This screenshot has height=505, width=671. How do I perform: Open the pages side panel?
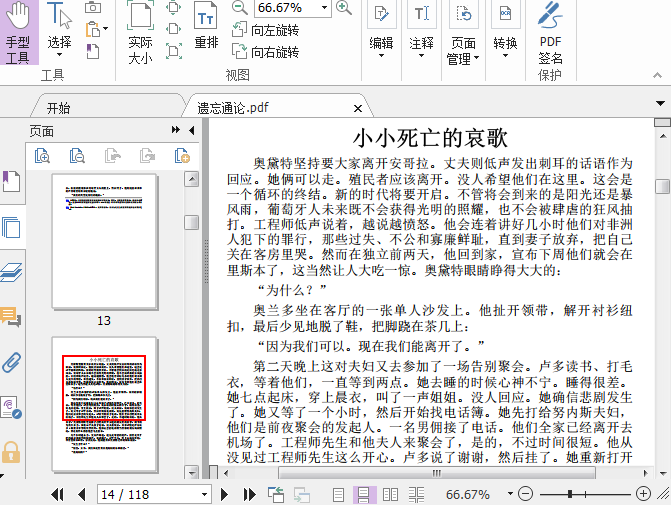[x=11, y=227]
